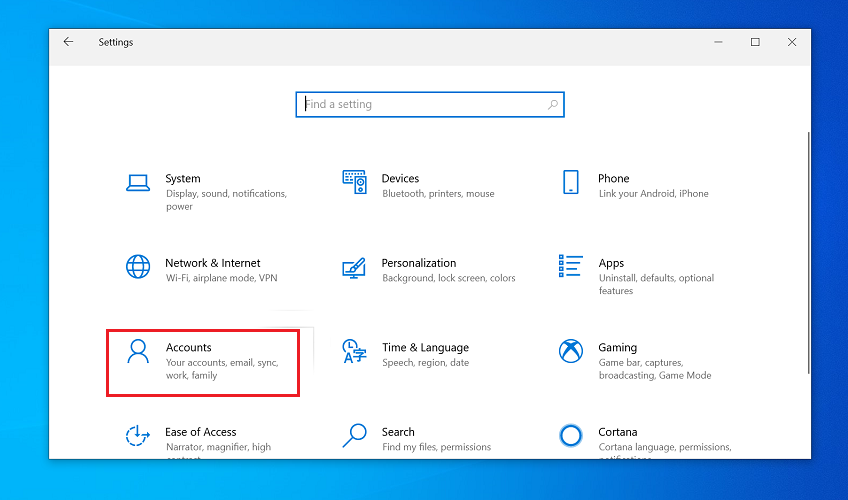Image resolution: width=848 pixels, height=500 pixels.
Task: Open the Apps list icon
Action: click(x=571, y=266)
